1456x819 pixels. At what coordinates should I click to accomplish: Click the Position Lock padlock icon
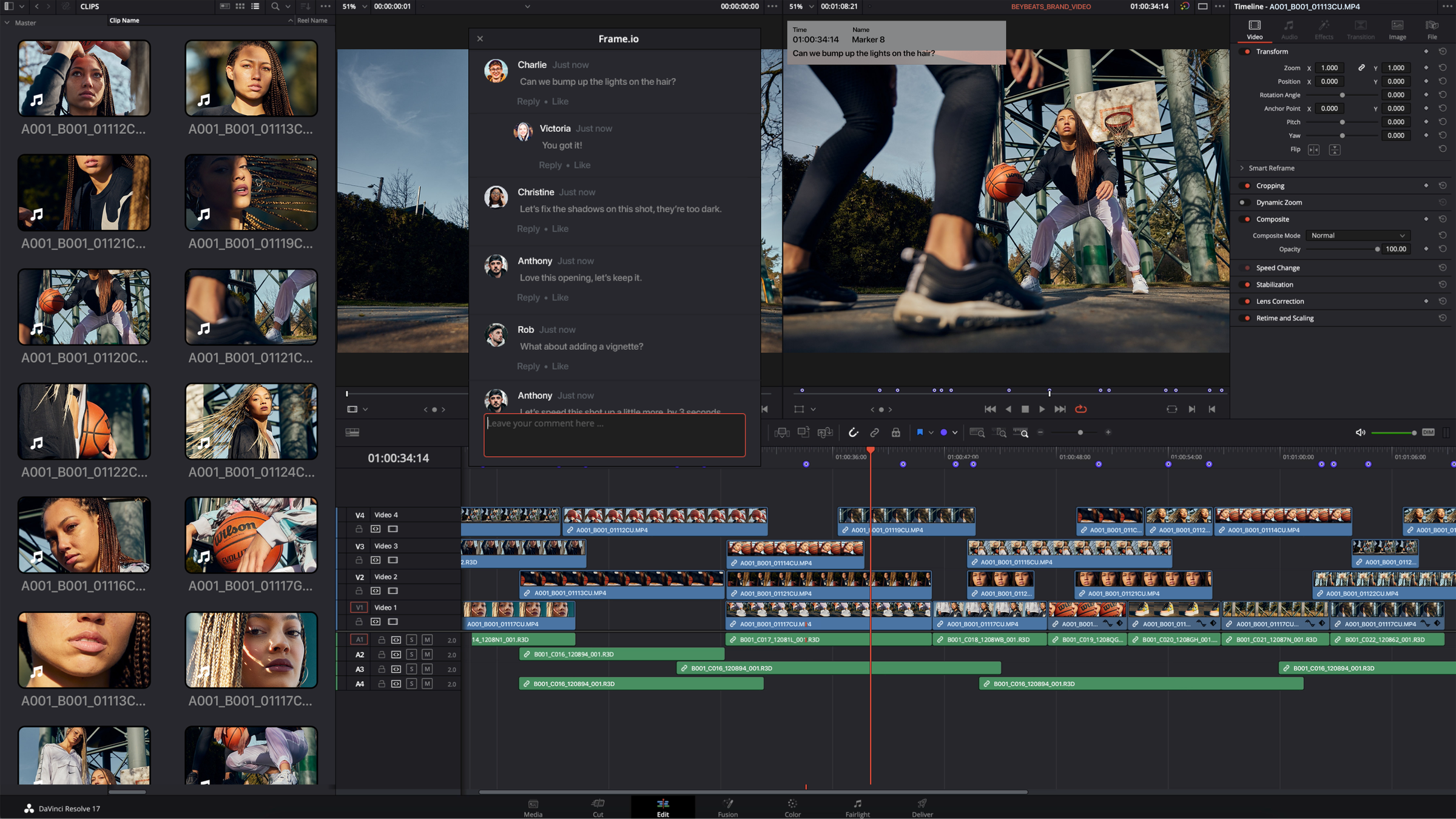click(x=895, y=433)
